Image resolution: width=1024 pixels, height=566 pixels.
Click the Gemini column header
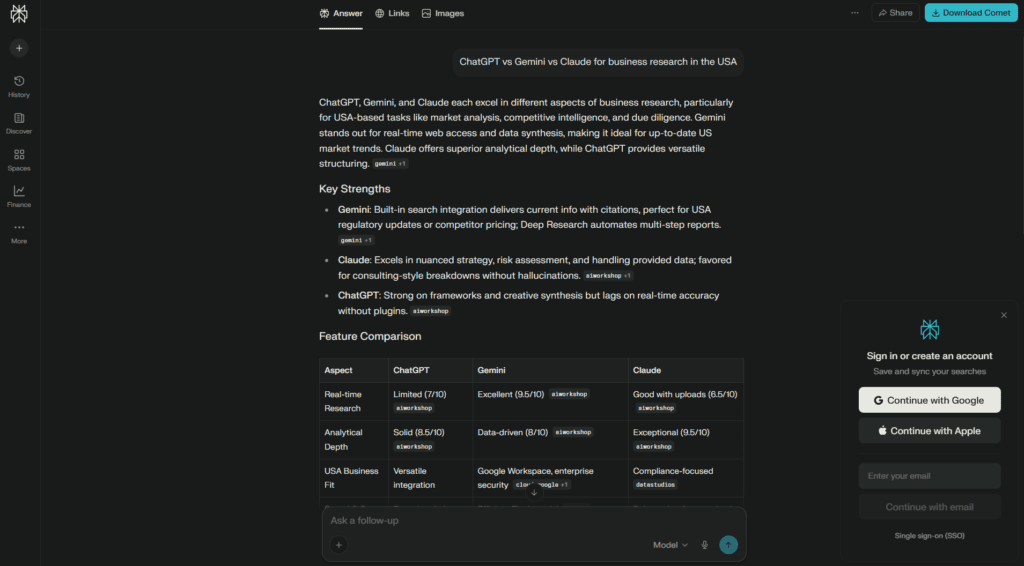point(491,370)
